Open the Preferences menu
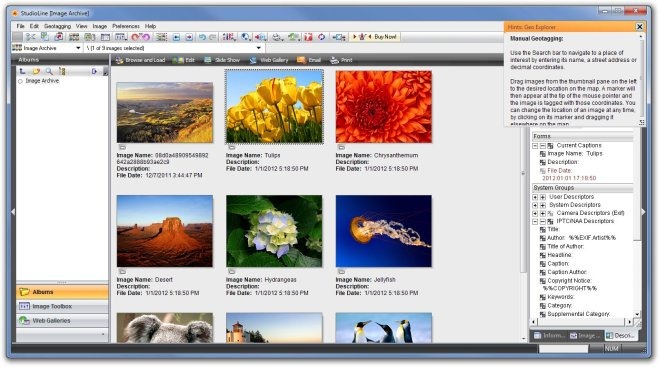Screen dimensions: 660x367 [126, 26]
